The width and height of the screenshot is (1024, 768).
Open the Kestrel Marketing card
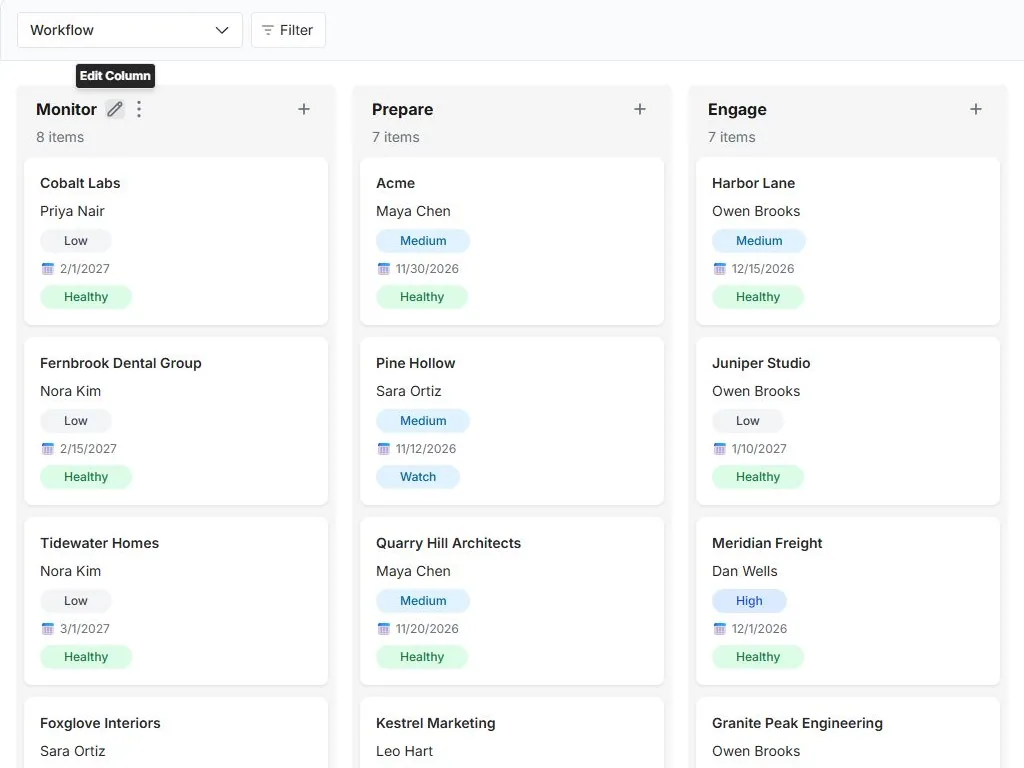pos(512,733)
